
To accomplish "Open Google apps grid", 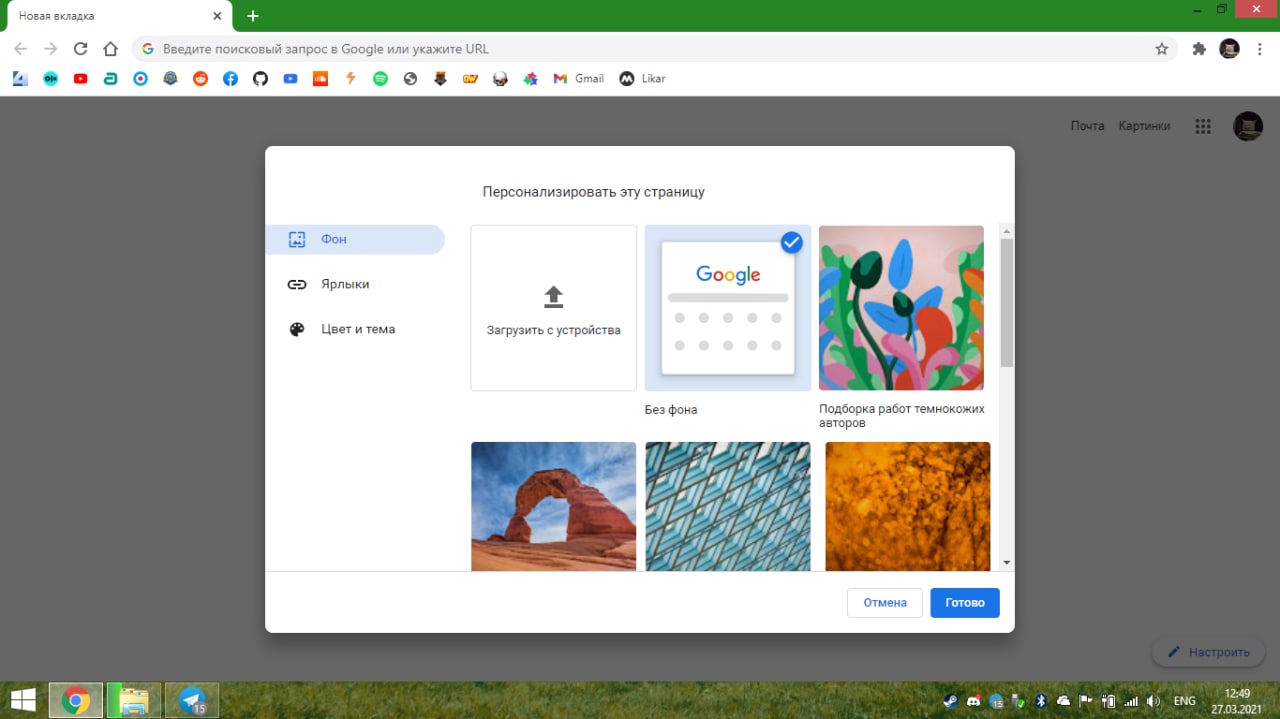I will tap(1203, 126).
